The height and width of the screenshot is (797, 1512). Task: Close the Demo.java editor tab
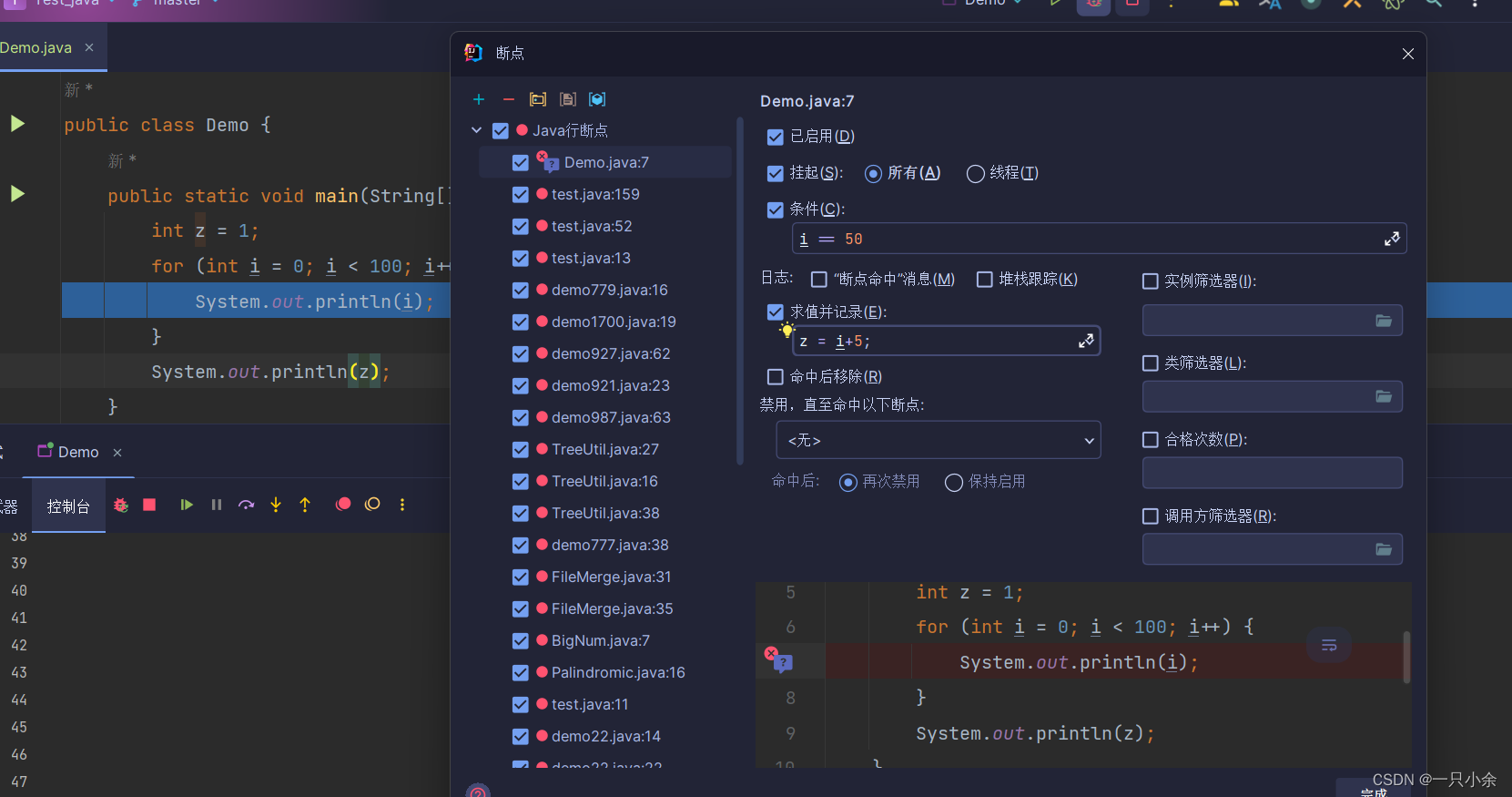pos(89,47)
